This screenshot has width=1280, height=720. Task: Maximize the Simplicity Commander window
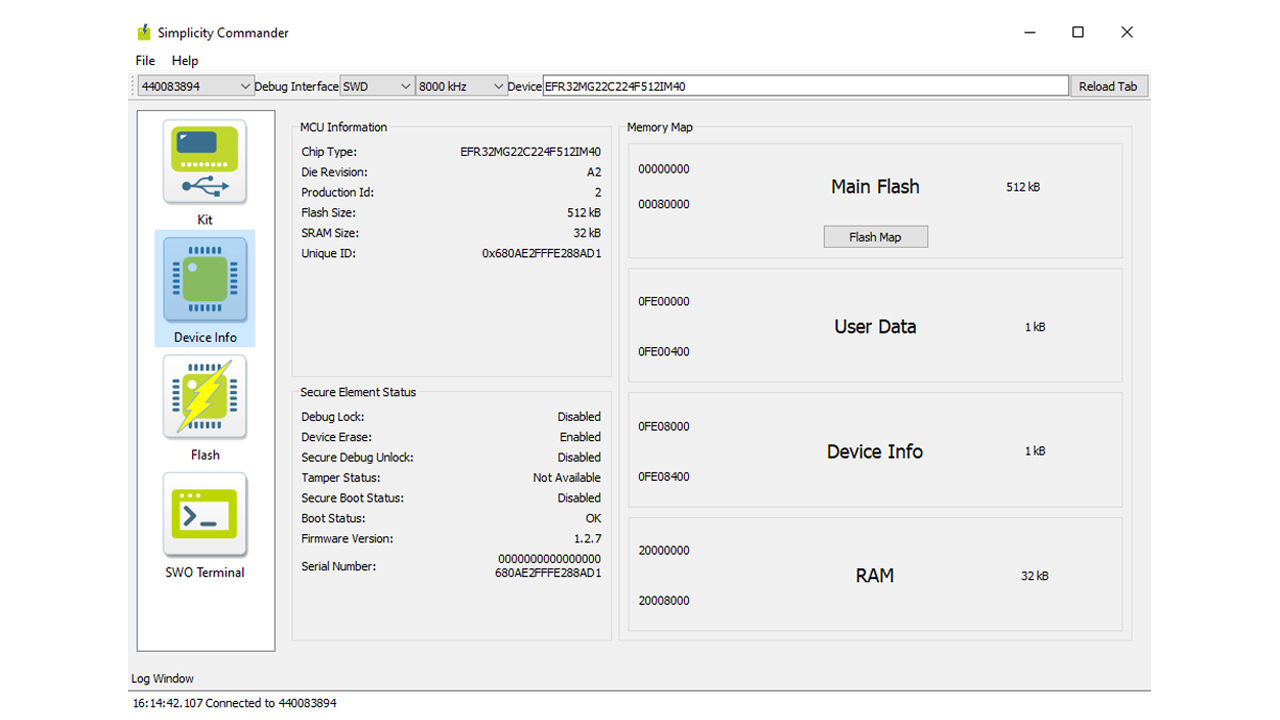(1078, 32)
